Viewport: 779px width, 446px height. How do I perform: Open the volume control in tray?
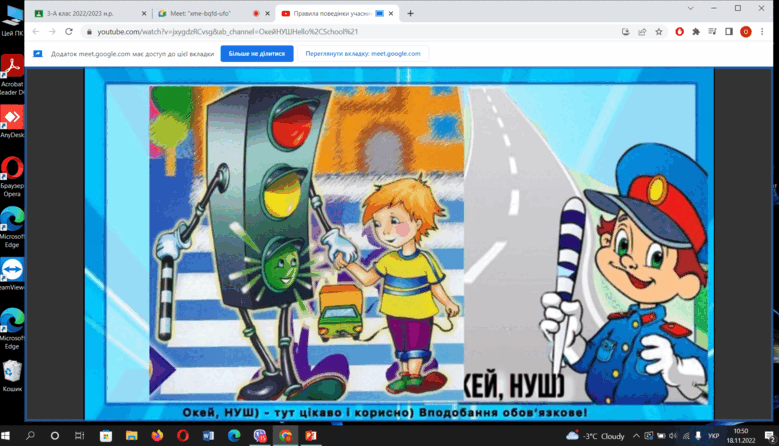click(673, 436)
